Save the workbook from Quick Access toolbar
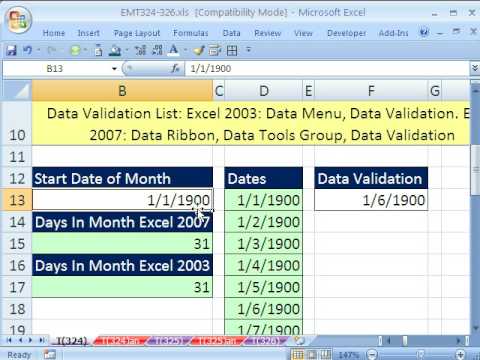This screenshot has width=480, height=360. click(x=11, y=50)
